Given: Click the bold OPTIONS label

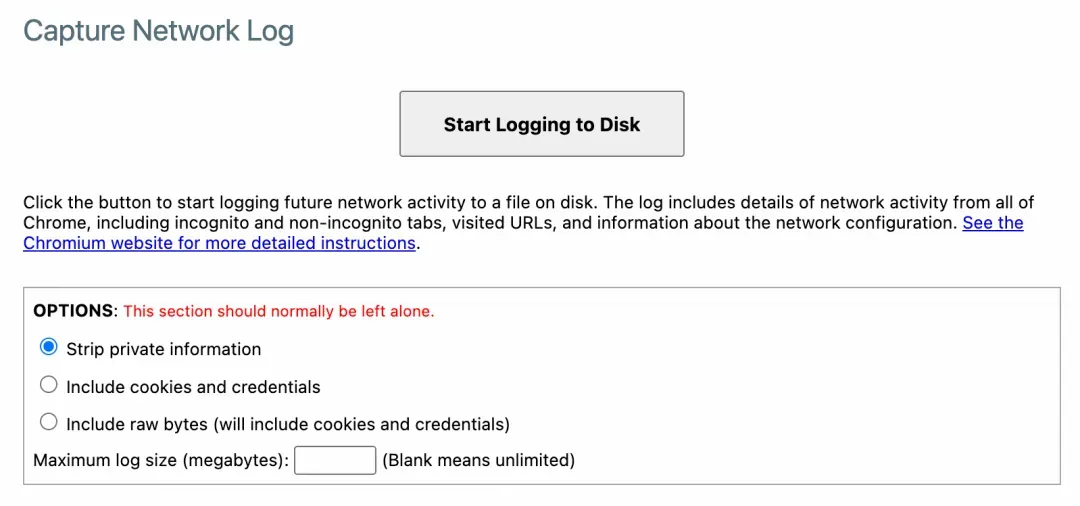Looking at the screenshot, I should coord(74,311).
